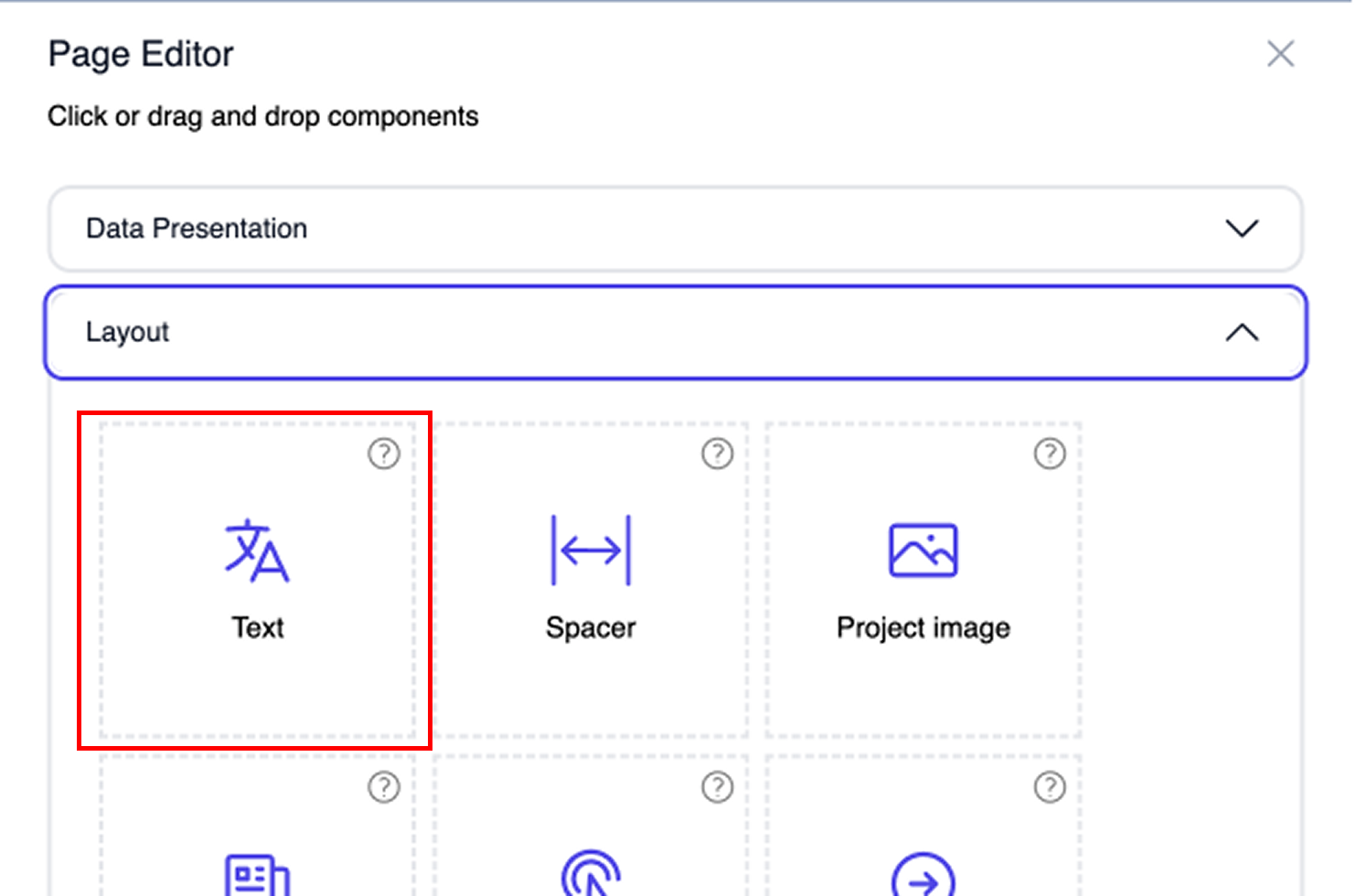Select the circled arrow icon component card

[924, 826]
